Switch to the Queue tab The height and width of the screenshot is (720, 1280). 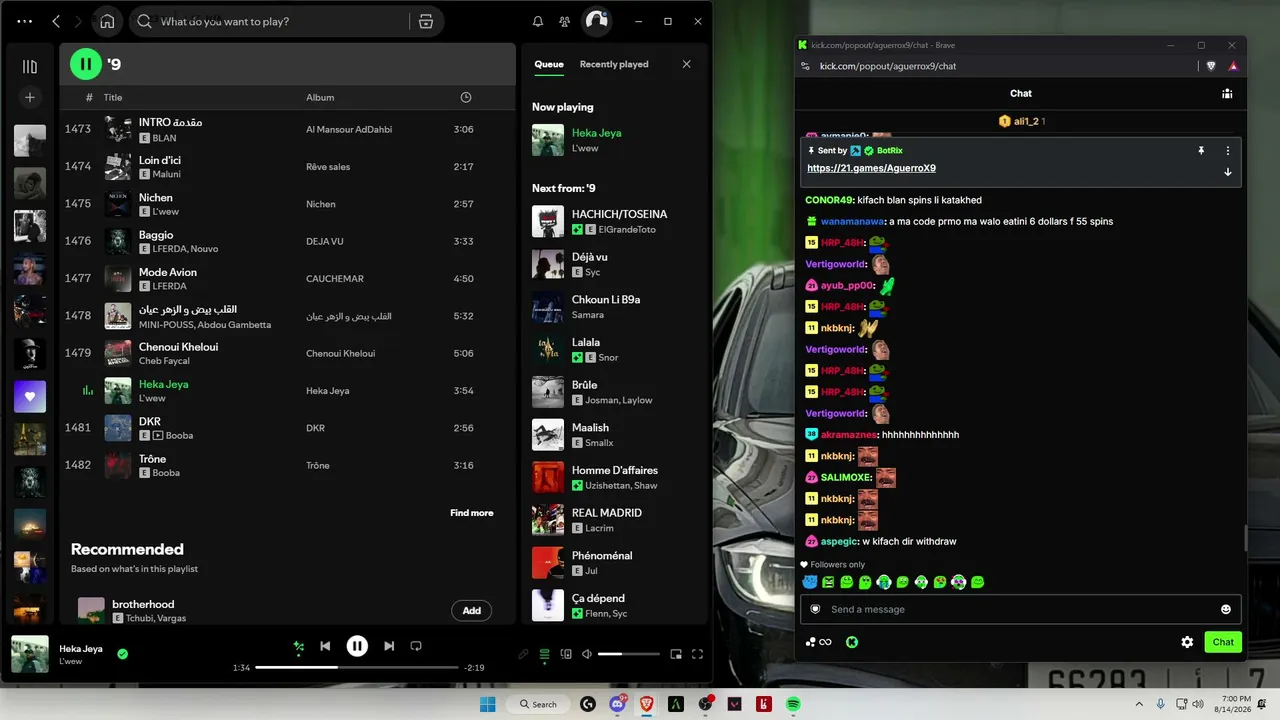(549, 64)
